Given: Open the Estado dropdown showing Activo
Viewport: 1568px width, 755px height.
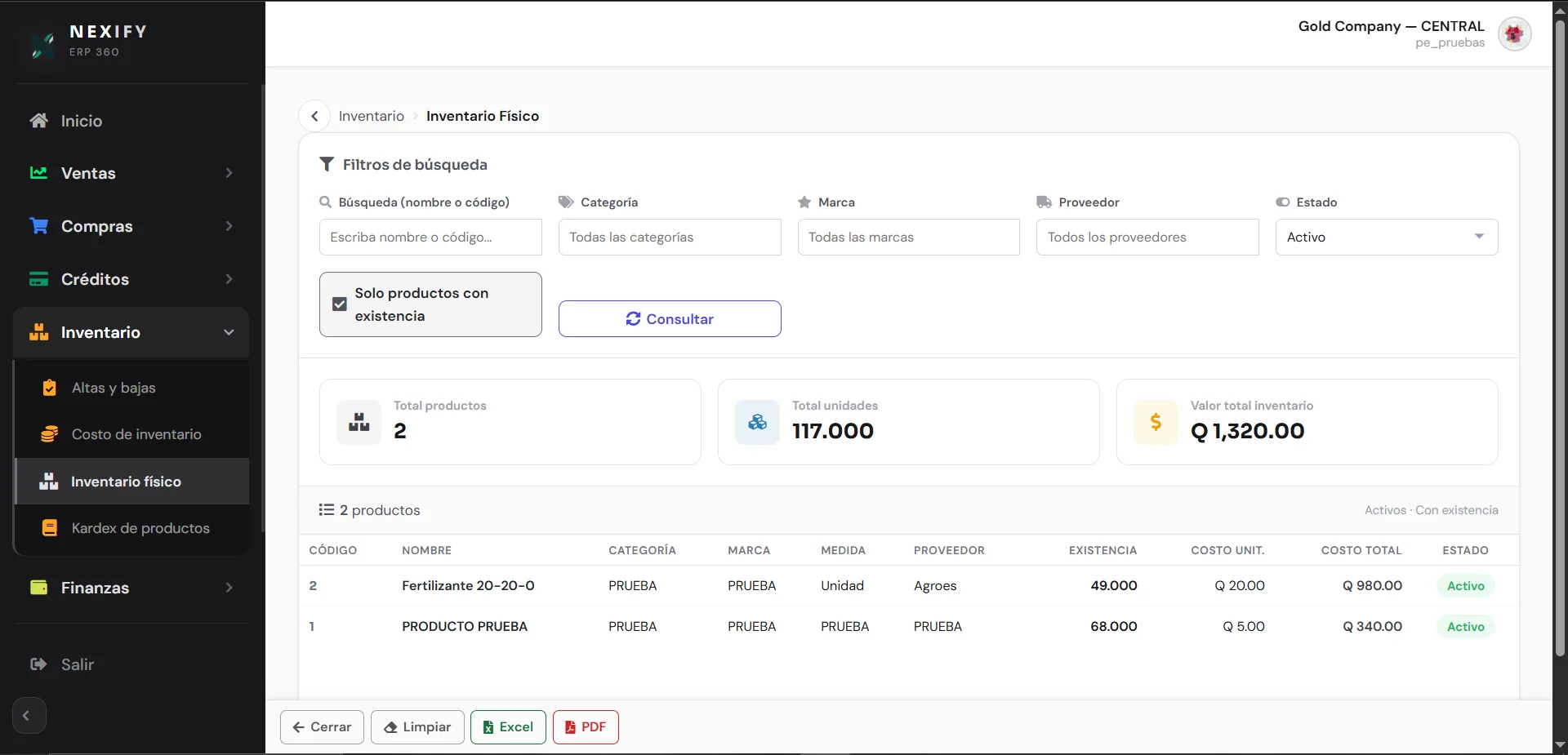Looking at the screenshot, I should point(1387,237).
